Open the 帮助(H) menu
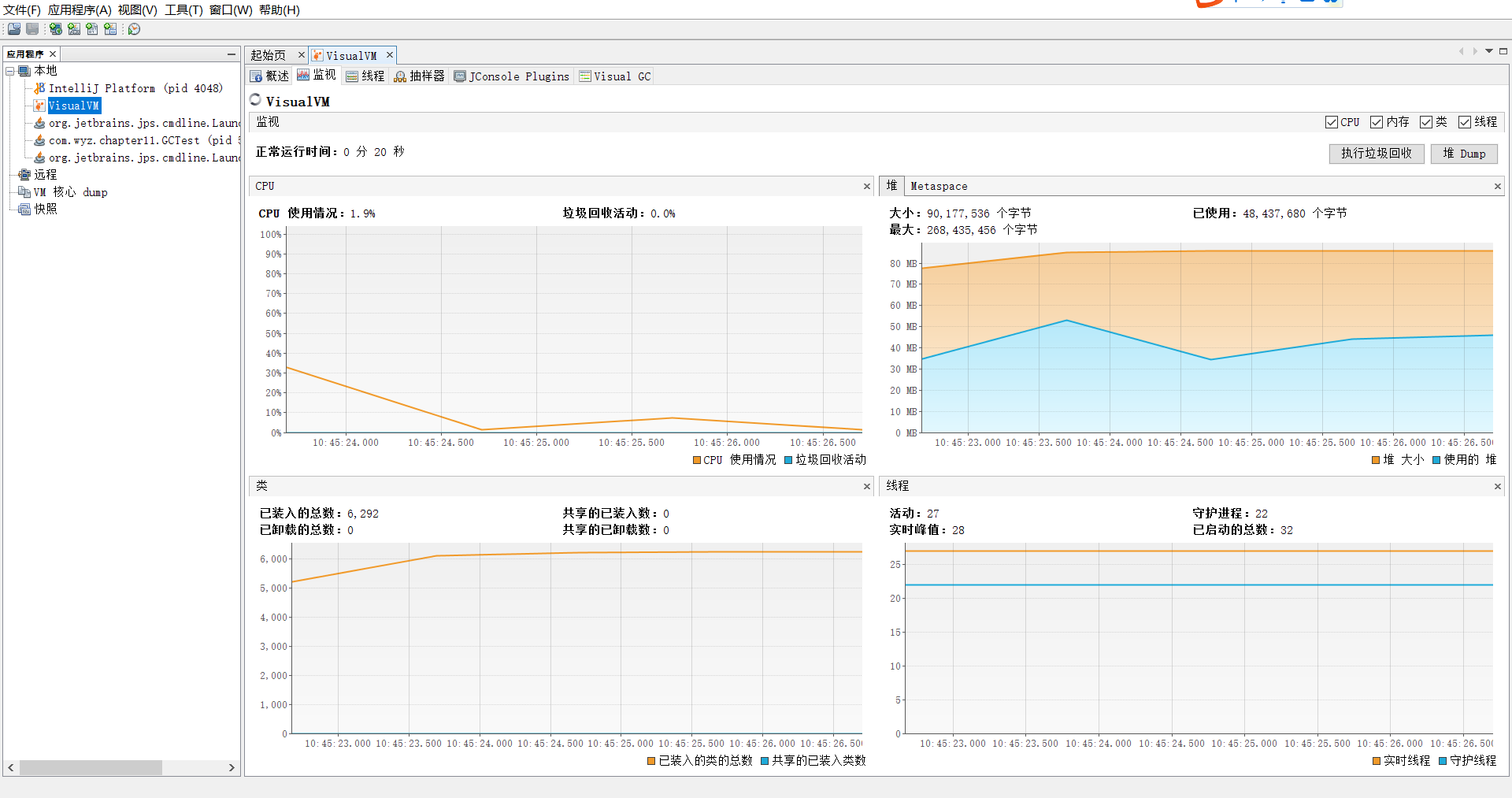The width and height of the screenshot is (1512, 798). pyautogui.click(x=280, y=10)
